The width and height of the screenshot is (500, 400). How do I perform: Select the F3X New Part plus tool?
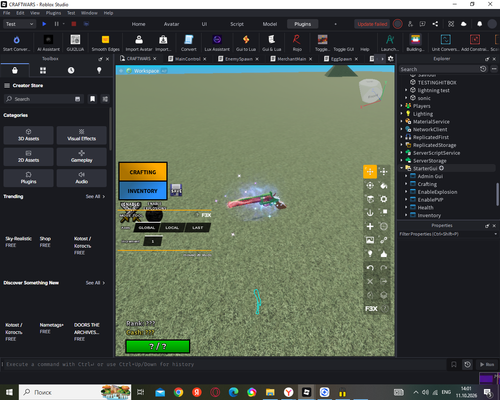coord(370,226)
